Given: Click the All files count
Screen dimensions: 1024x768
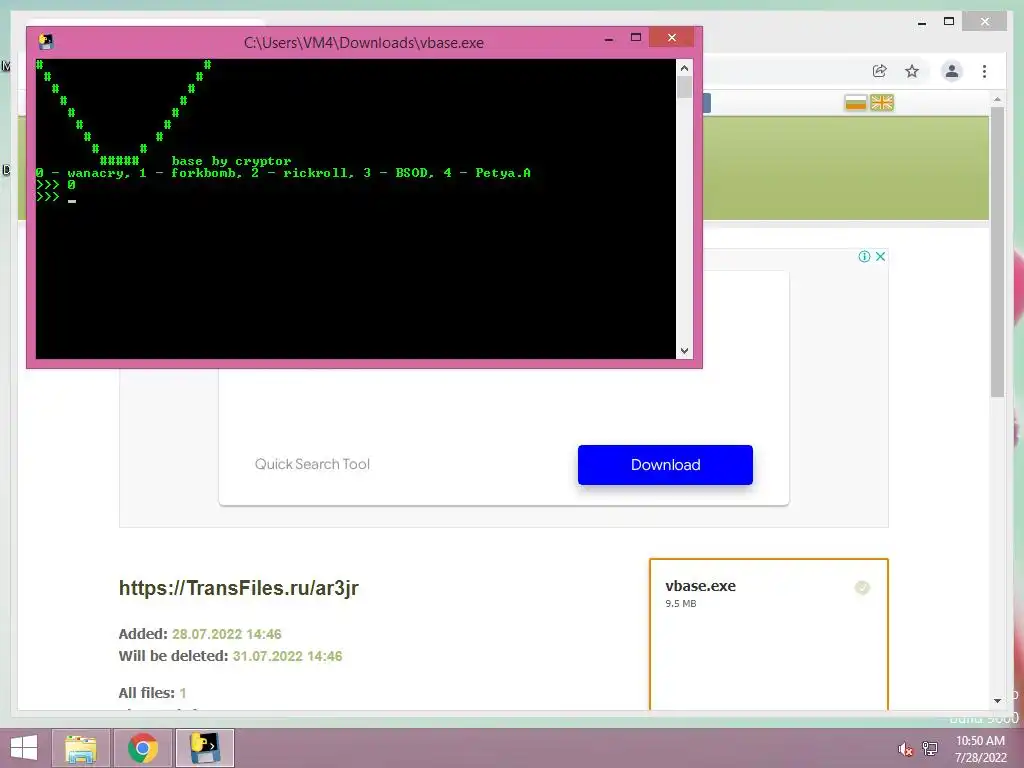Looking at the screenshot, I should coord(183,693).
